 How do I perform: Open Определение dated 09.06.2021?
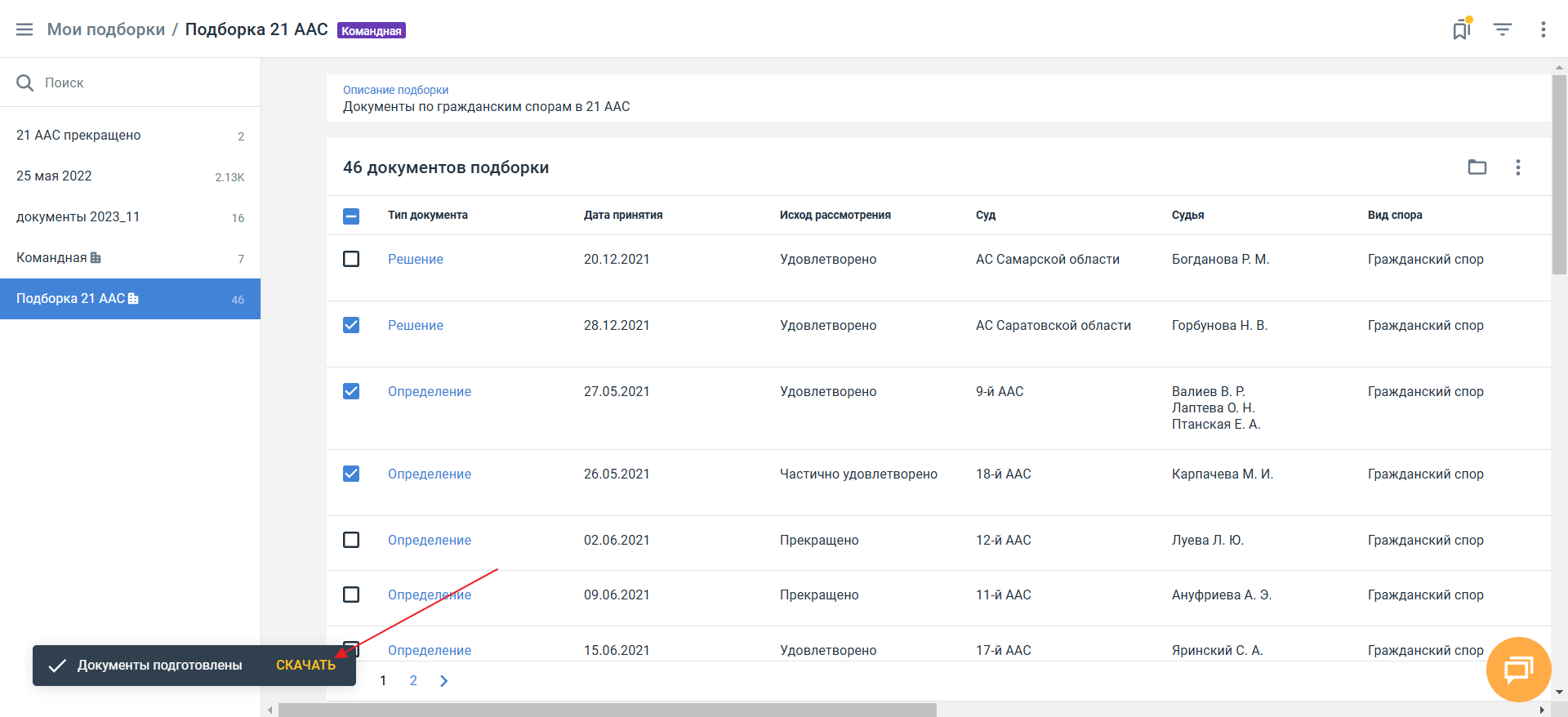point(430,595)
